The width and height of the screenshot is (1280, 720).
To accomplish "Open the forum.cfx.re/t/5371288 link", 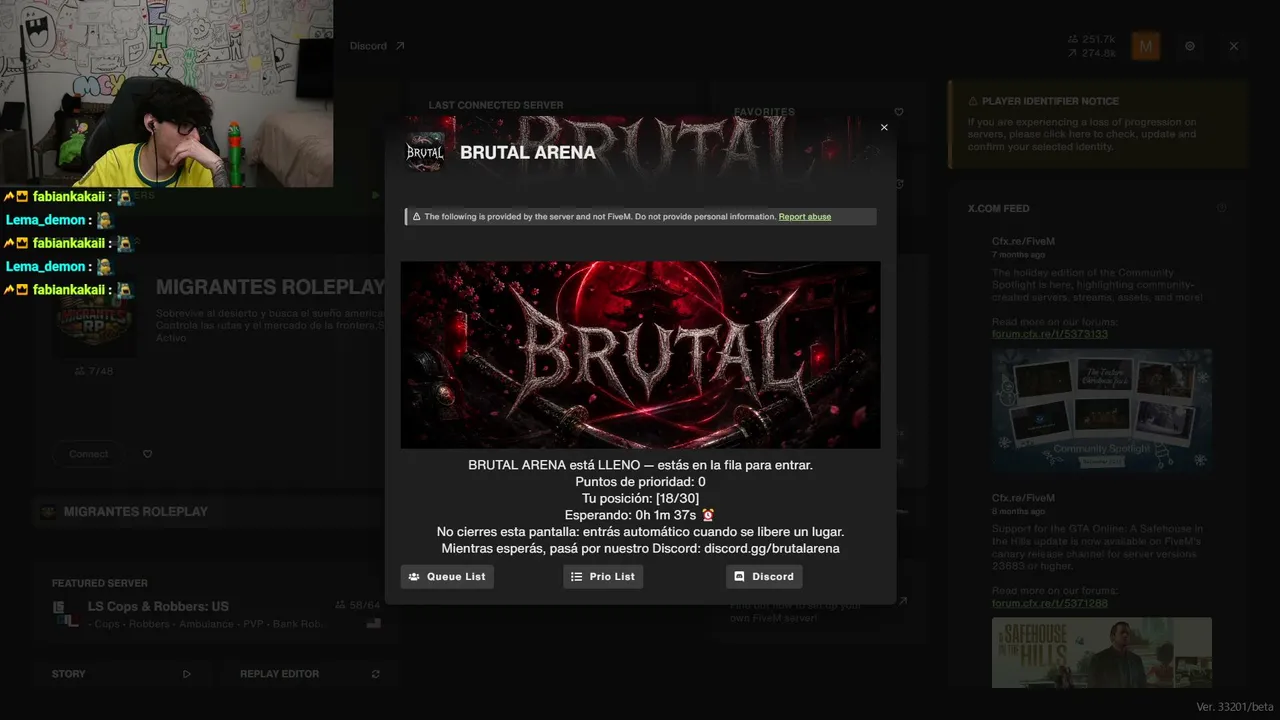I will click(x=1050, y=603).
